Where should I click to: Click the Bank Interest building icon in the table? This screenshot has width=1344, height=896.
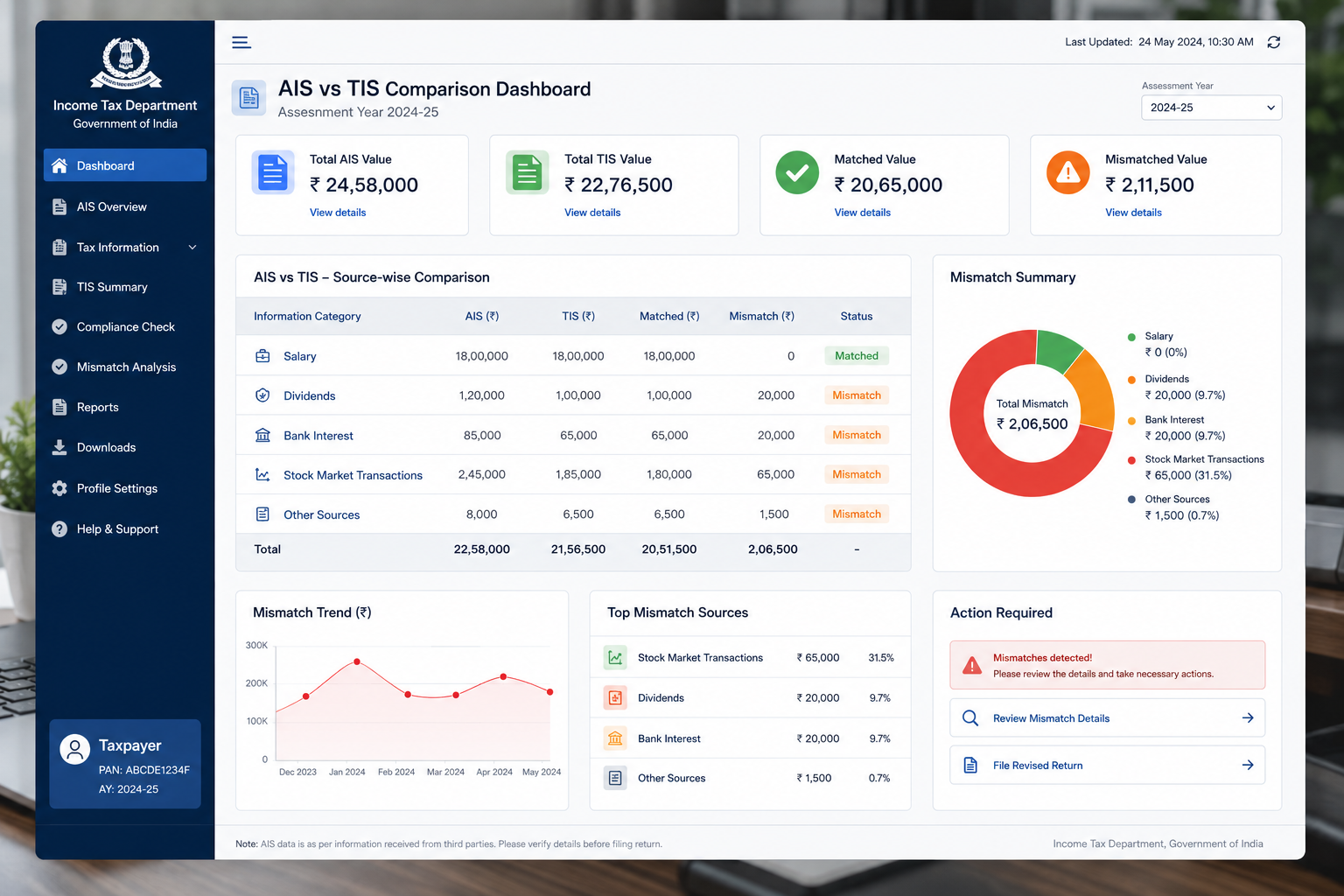pos(262,435)
